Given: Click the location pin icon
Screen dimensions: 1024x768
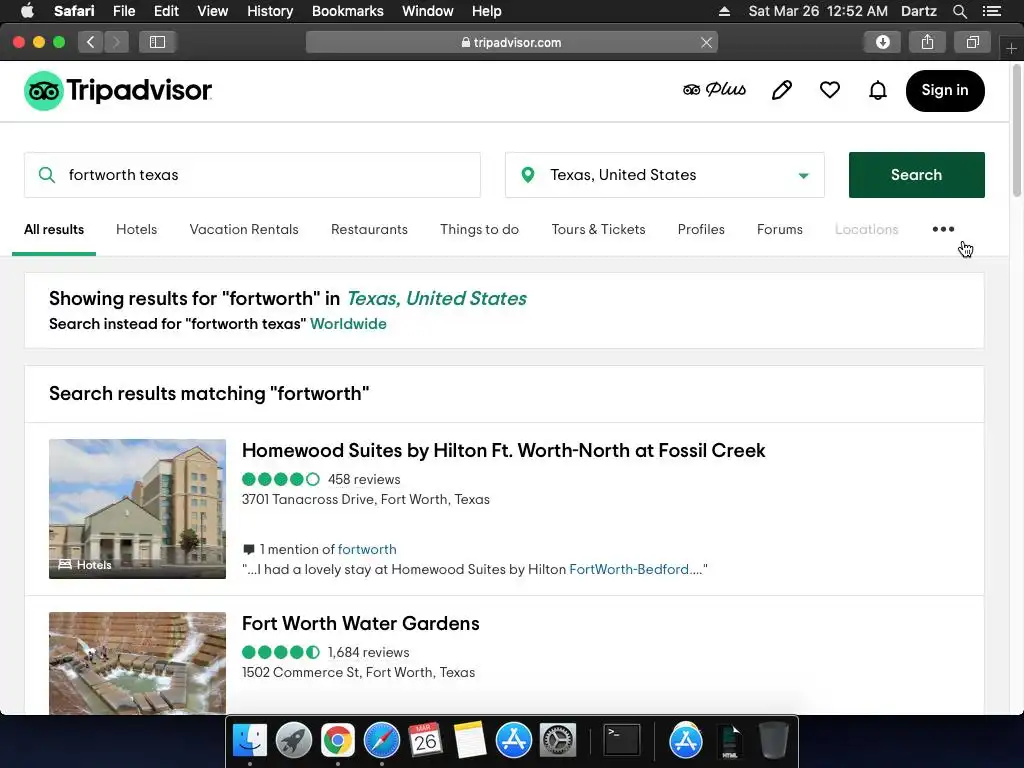Looking at the screenshot, I should tap(528, 175).
